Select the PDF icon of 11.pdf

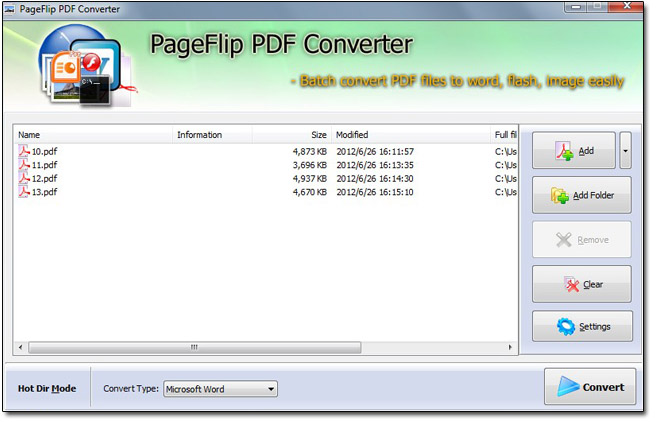(24, 164)
